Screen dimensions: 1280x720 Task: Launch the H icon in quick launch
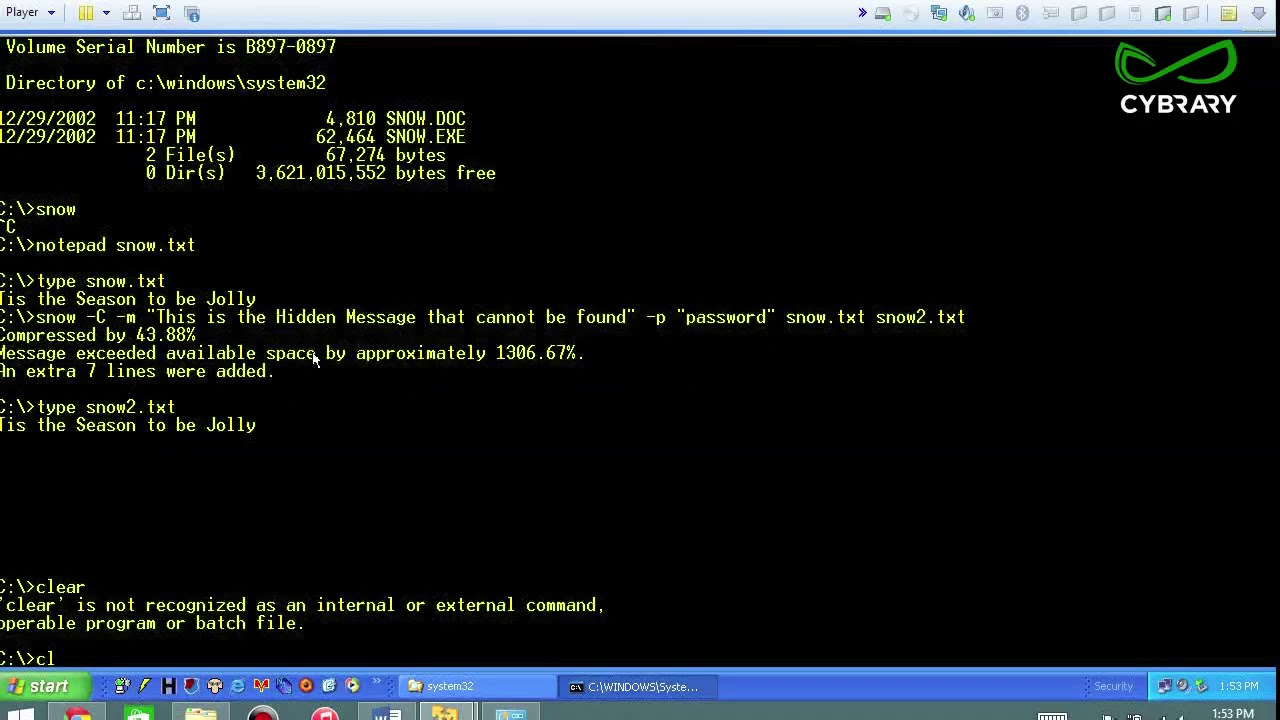pos(168,686)
